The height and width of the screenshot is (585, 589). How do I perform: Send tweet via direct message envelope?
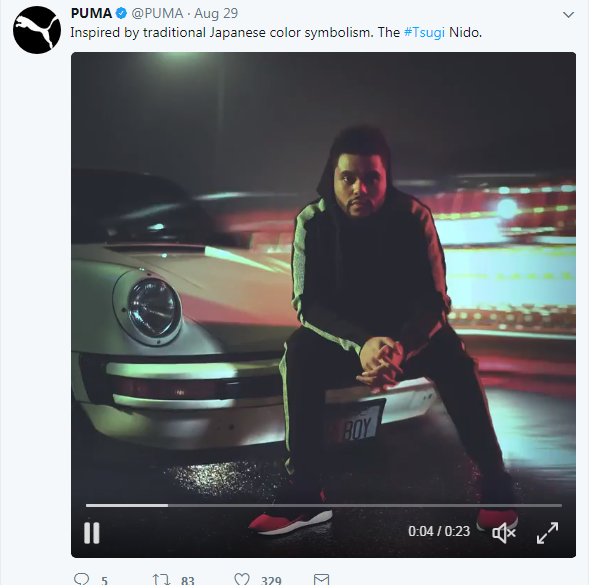pyautogui.click(x=321, y=579)
